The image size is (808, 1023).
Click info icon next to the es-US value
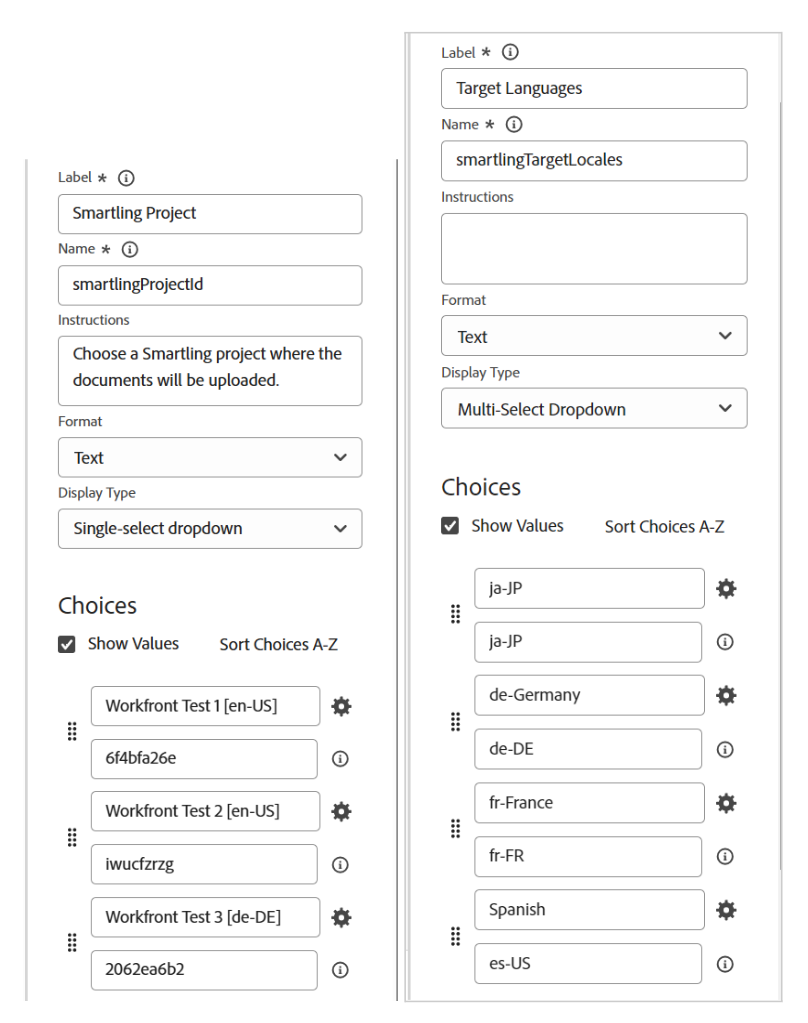726,964
